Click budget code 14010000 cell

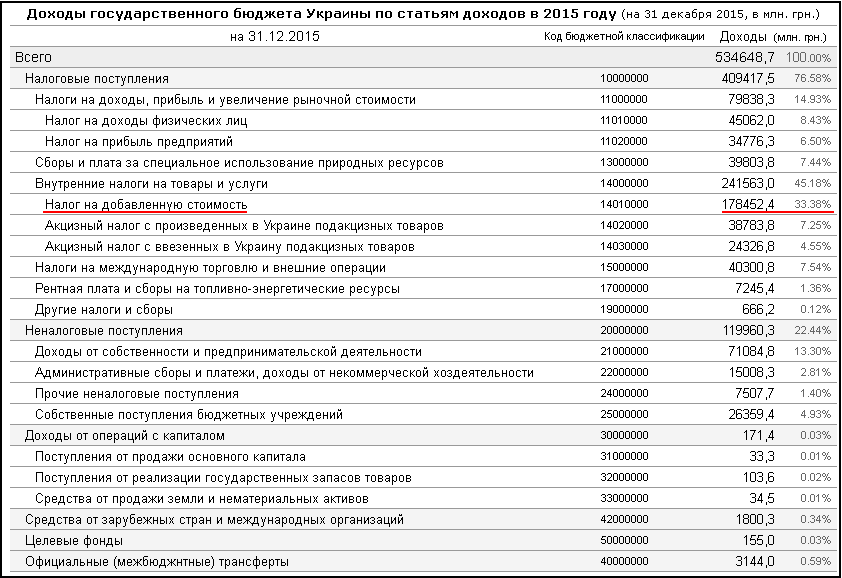[624, 205]
